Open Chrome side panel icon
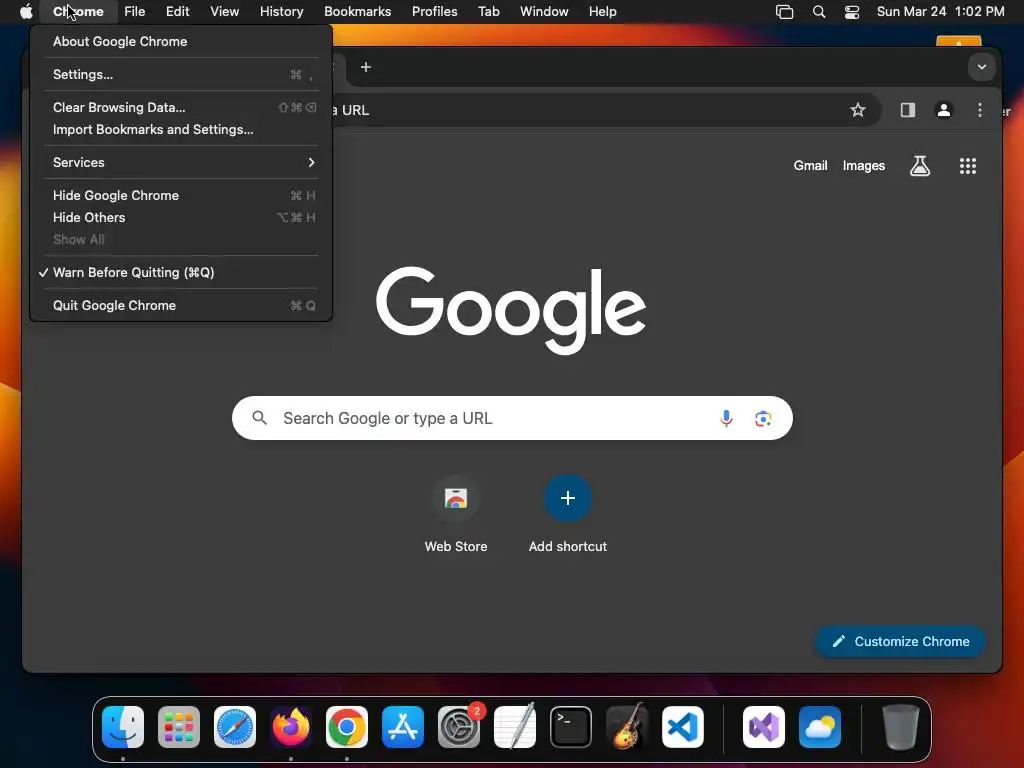 [908, 110]
